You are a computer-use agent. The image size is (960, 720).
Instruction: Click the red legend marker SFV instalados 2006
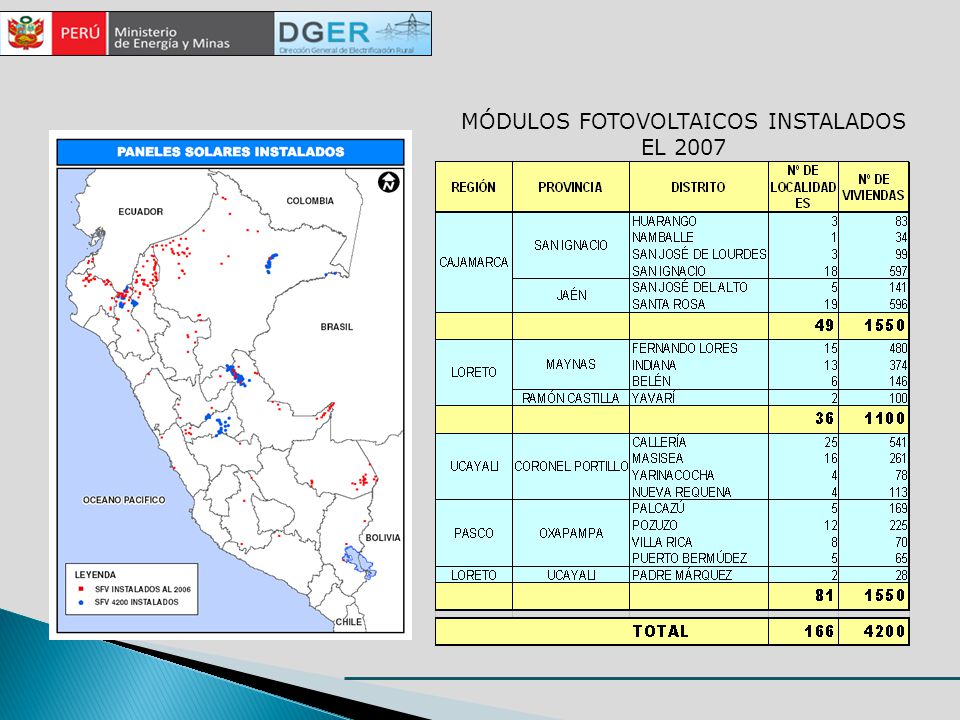81,589
